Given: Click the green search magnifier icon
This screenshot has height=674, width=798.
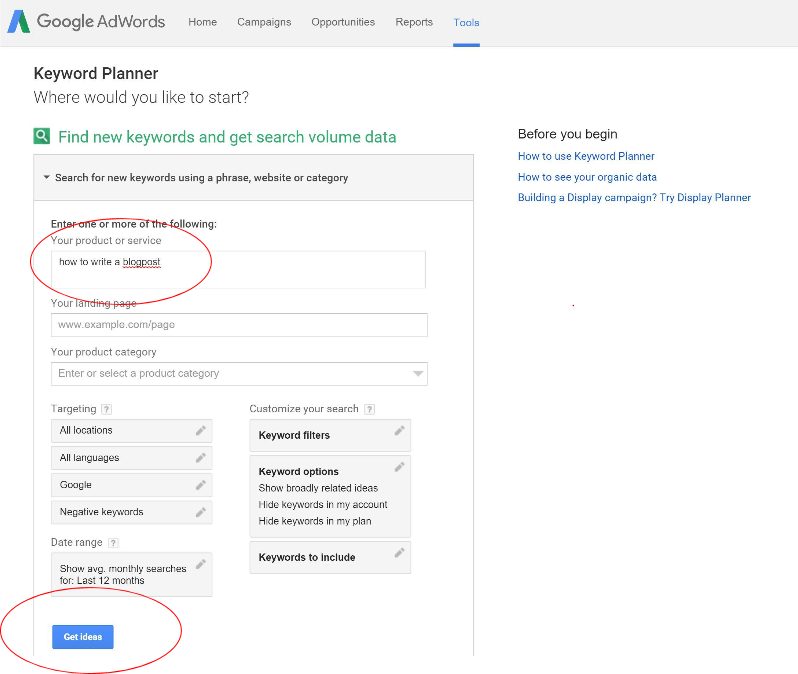Looking at the screenshot, I should coord(42,136).
